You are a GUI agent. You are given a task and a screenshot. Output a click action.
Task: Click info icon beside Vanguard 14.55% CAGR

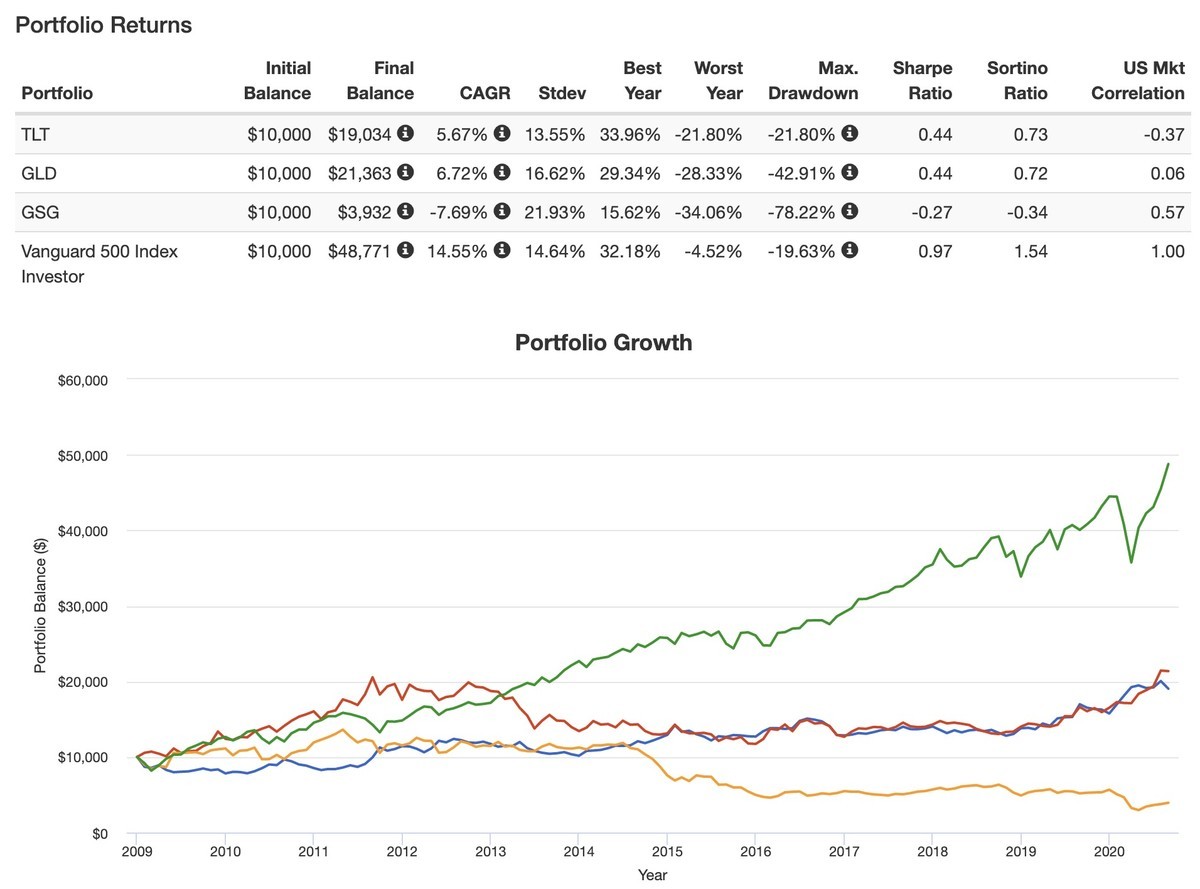pos(502,251)
